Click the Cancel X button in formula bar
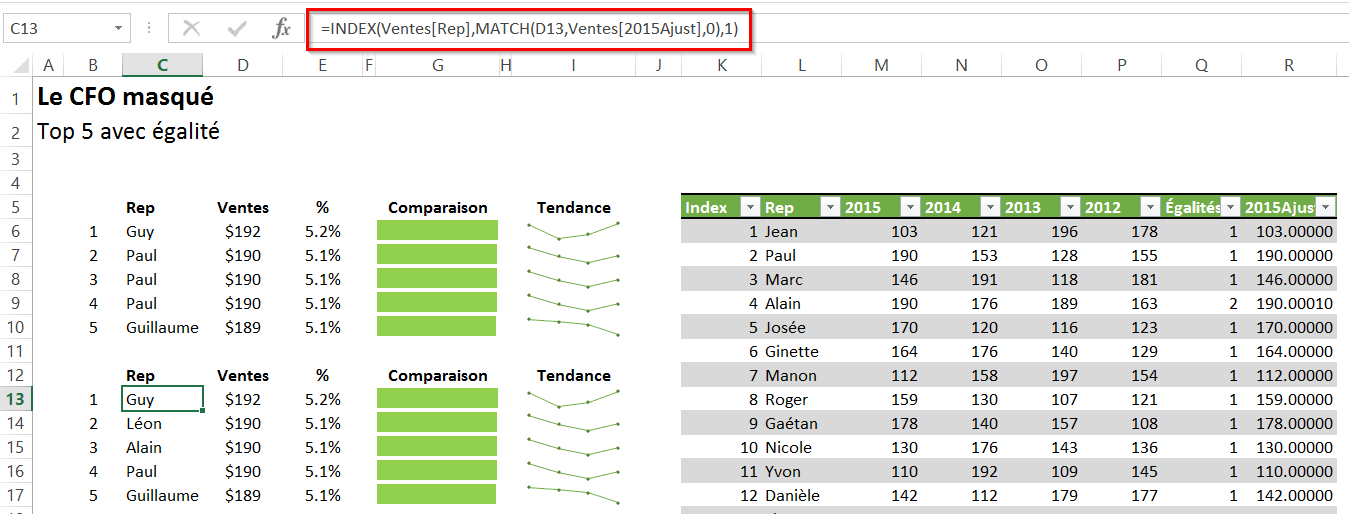 pyautogui.click(x=191, y=29)
